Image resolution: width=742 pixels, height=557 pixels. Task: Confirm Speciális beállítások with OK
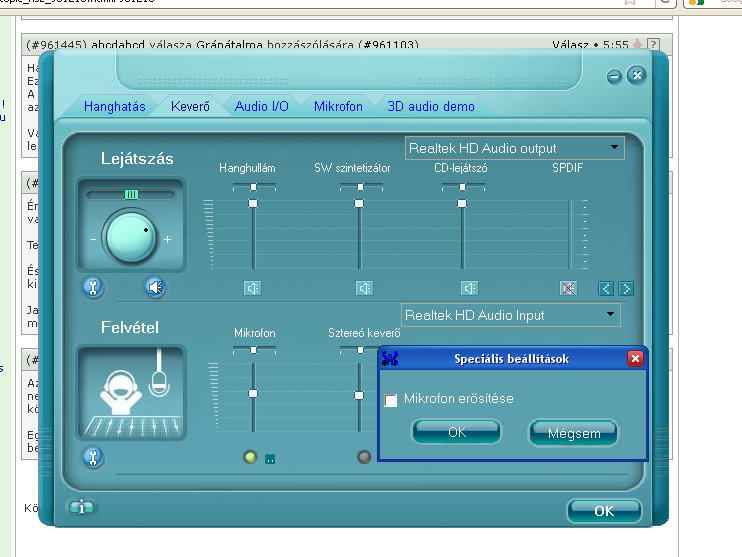point(457,432)
